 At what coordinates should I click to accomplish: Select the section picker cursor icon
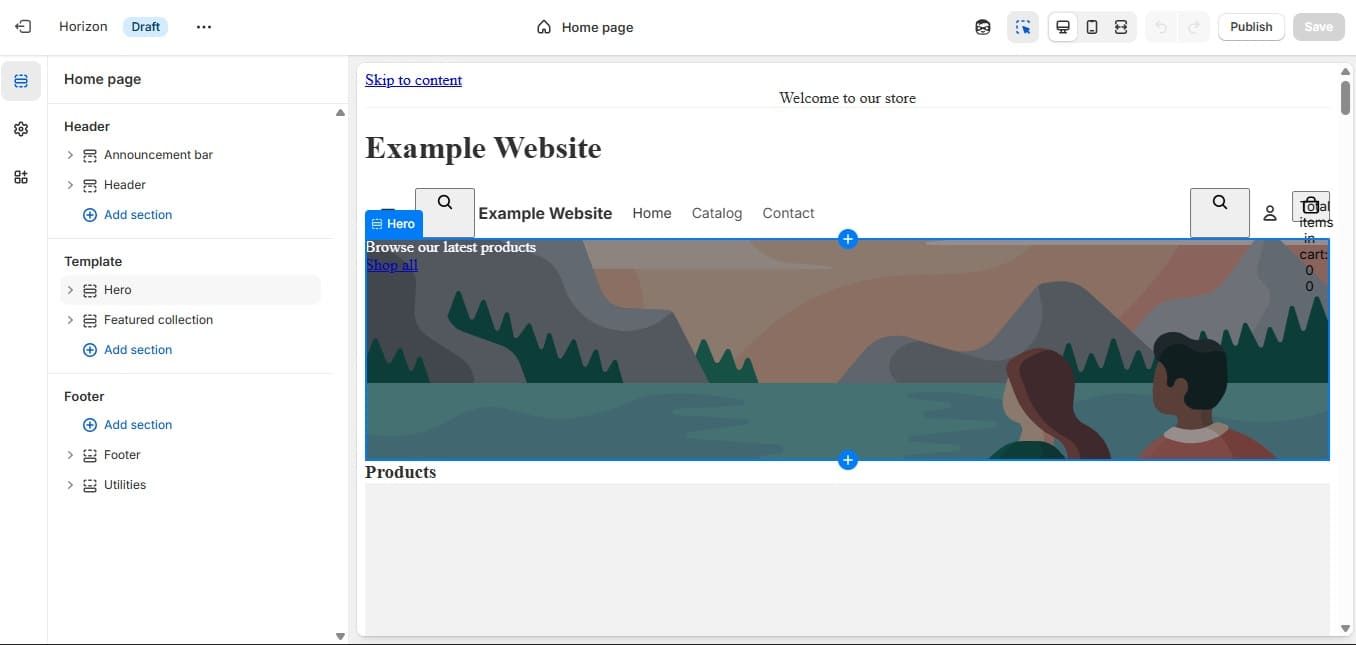point(1022,27)
